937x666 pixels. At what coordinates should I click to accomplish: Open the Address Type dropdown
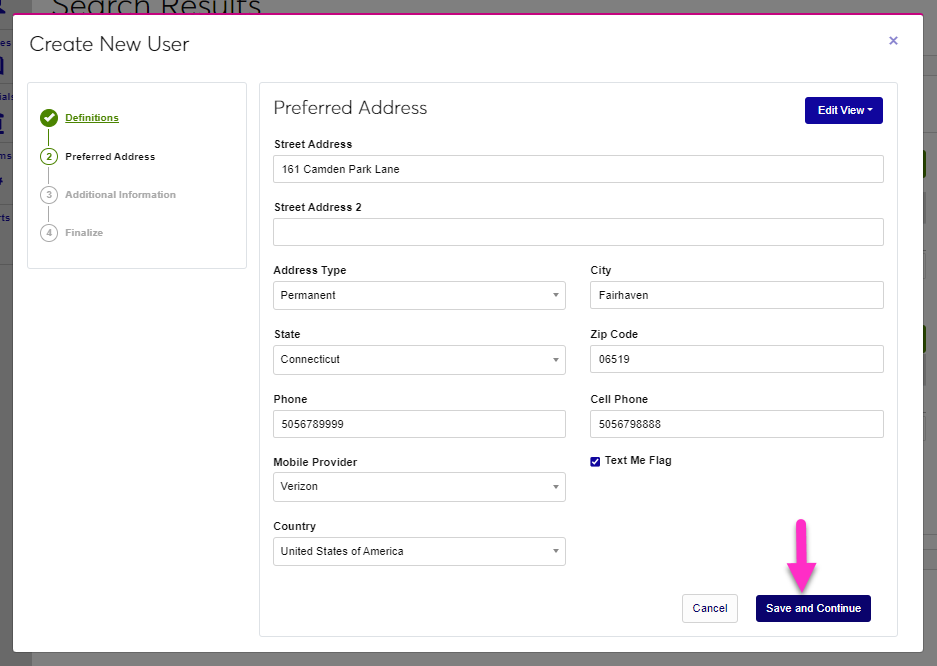pyautogui.click(x=419, y=295)
